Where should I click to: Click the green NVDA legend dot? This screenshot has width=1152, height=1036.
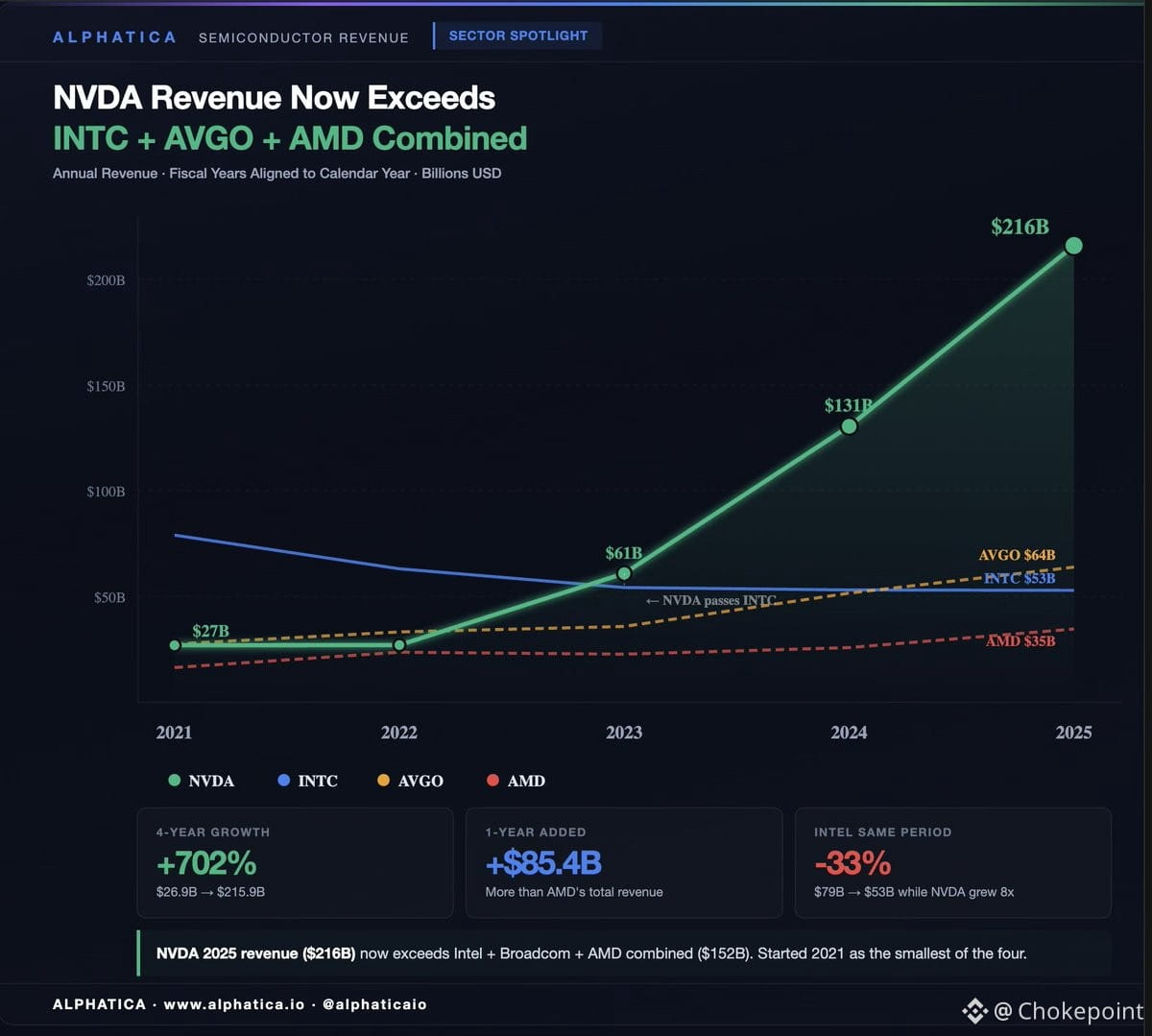coord(174,781)
